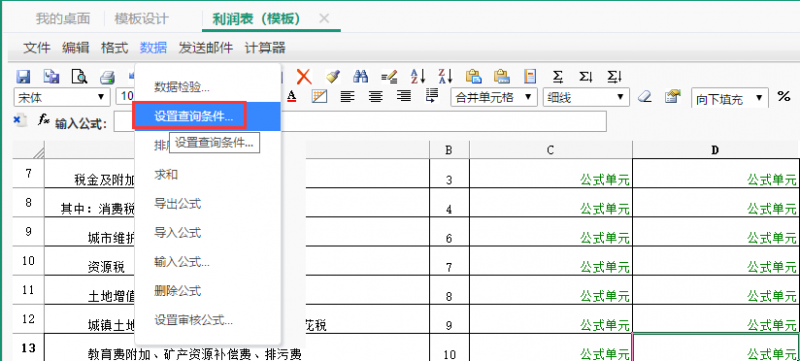The height and width of the screenshot is (361, 800).
Task: Select the format painter brush icon
Action: pos(333,77)
